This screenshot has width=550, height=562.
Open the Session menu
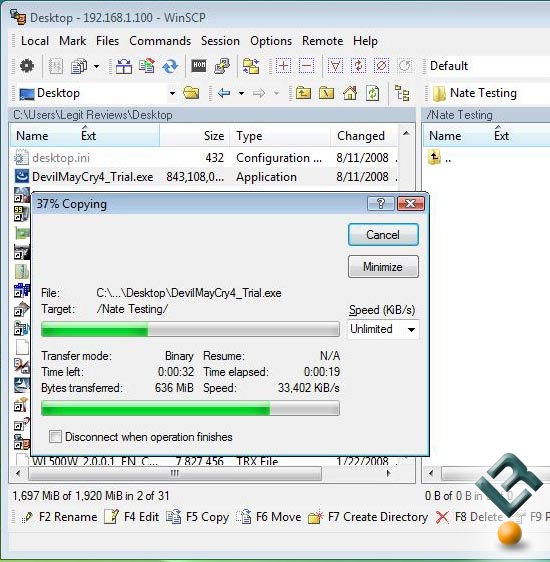tap(220, 41)
